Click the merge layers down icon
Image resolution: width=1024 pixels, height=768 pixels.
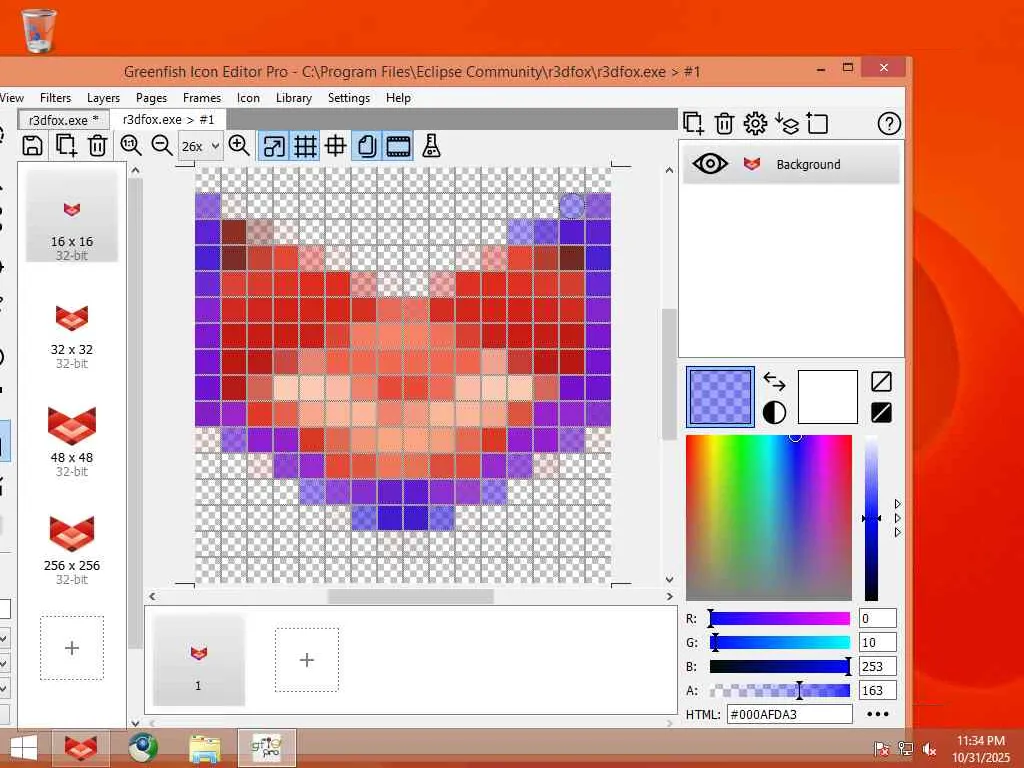click(x=787, y=123)
